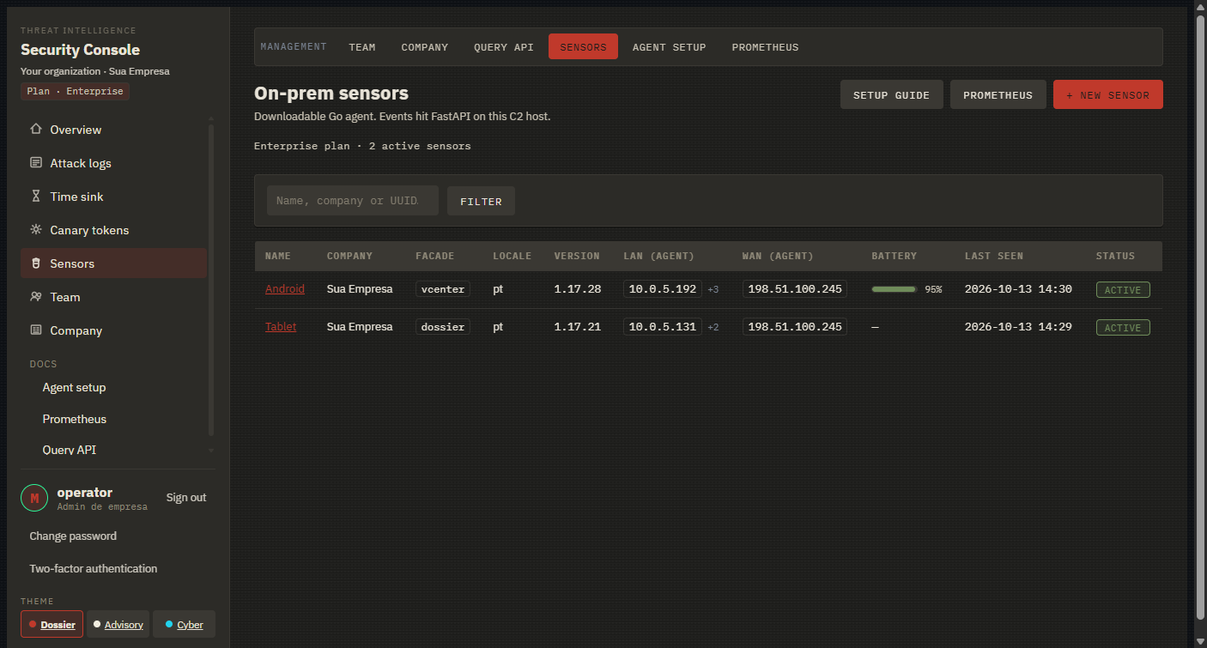The width and height of the screenshot is (1207, 648).
Task: Click the Filter button
Action: point(481,201)
